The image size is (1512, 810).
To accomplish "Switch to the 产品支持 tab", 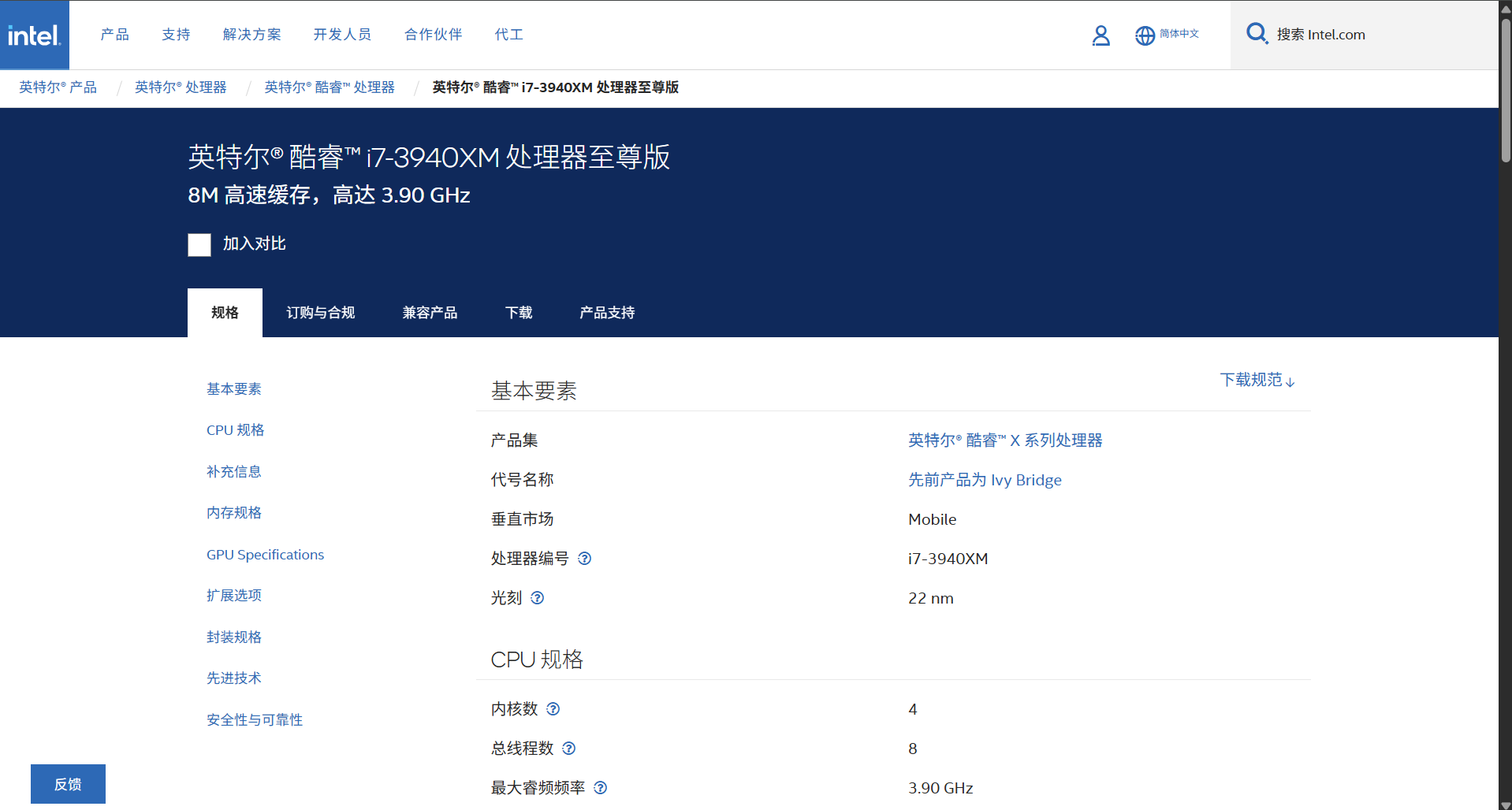I will click(x=607, y=313).
